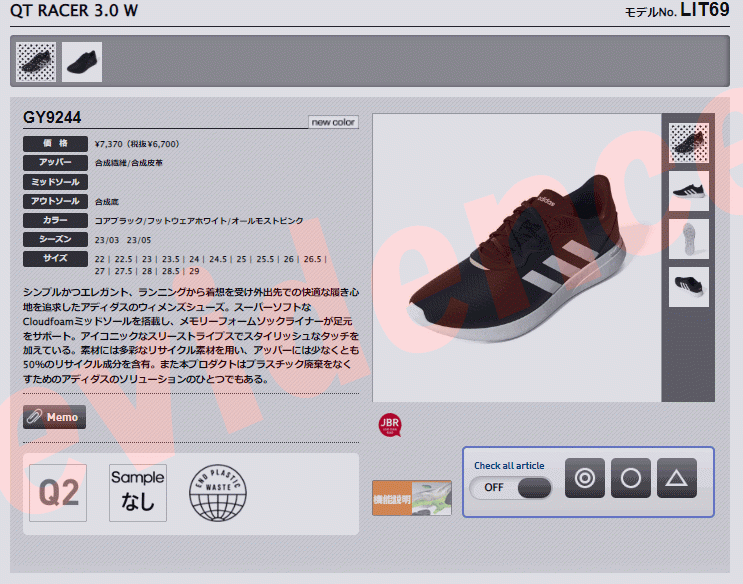This screenshot has width=743, height=584.
Task: Click the ミッドソール label
Action: tap(55, 182)
